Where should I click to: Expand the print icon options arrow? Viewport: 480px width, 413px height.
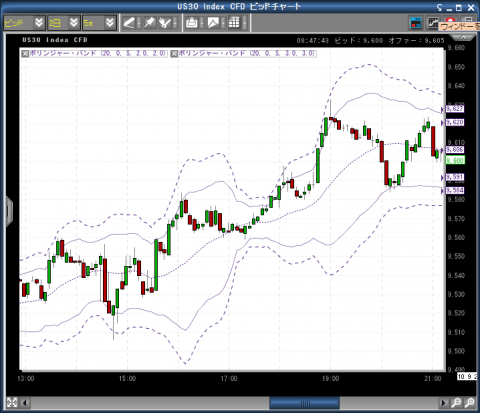[201, 23]
